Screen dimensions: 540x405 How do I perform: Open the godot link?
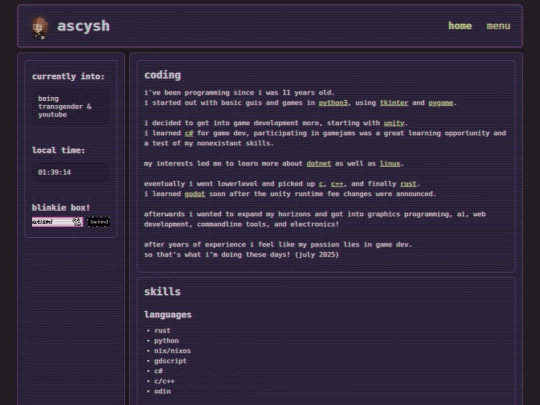[x=195, y=194]
